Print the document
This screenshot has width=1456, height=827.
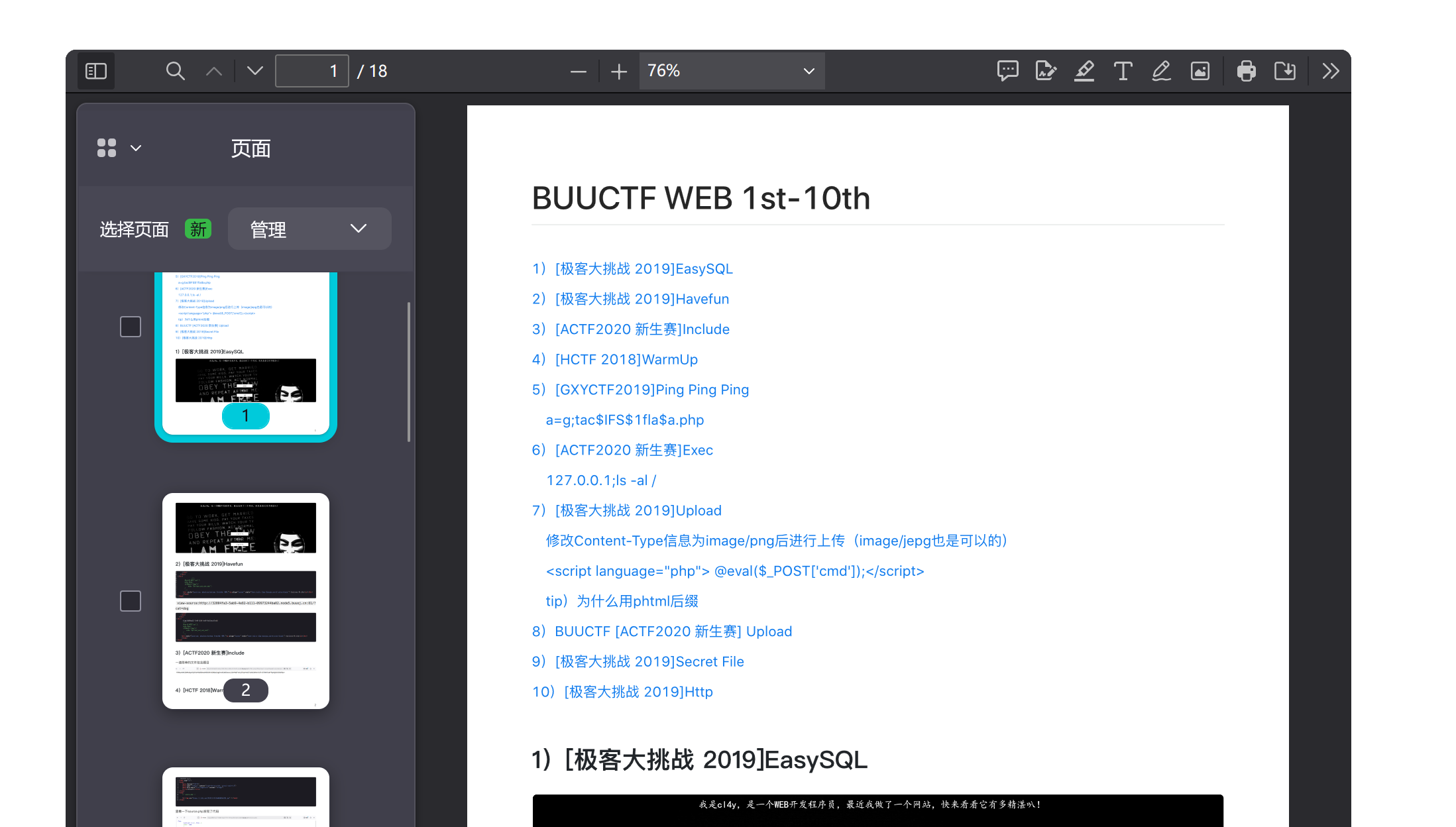(1247, 71)
